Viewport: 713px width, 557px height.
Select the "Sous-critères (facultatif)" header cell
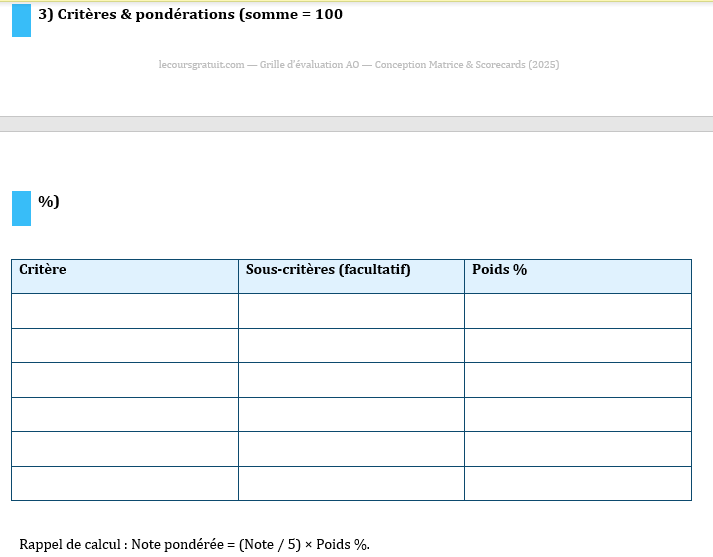point(351,276)
